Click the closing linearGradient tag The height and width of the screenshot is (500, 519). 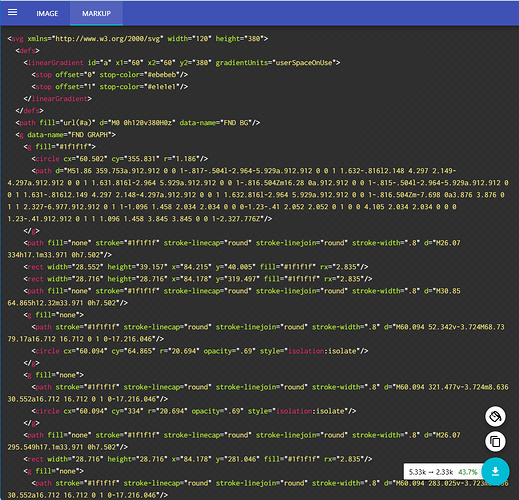click(x=57, y=99)
